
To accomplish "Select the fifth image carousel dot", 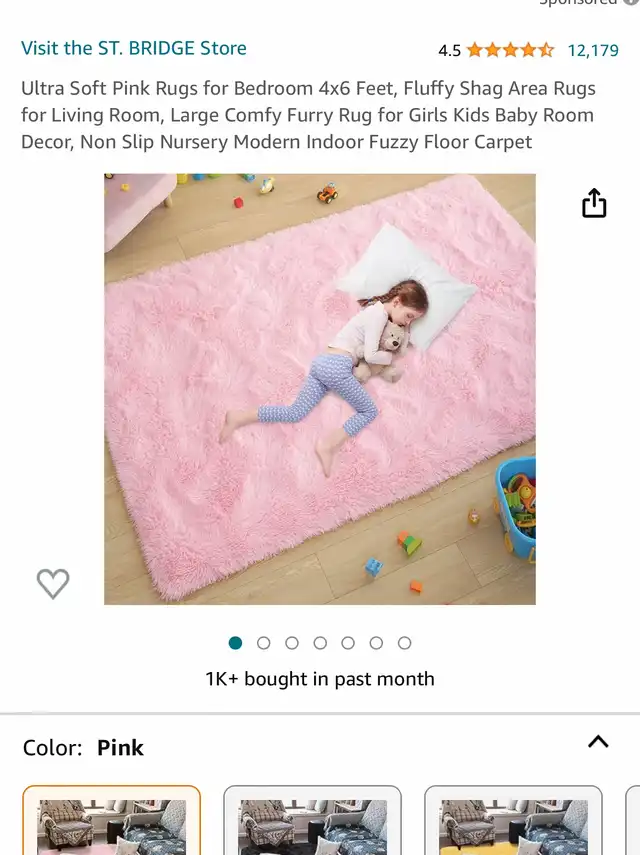I will [x=348, y=643].
